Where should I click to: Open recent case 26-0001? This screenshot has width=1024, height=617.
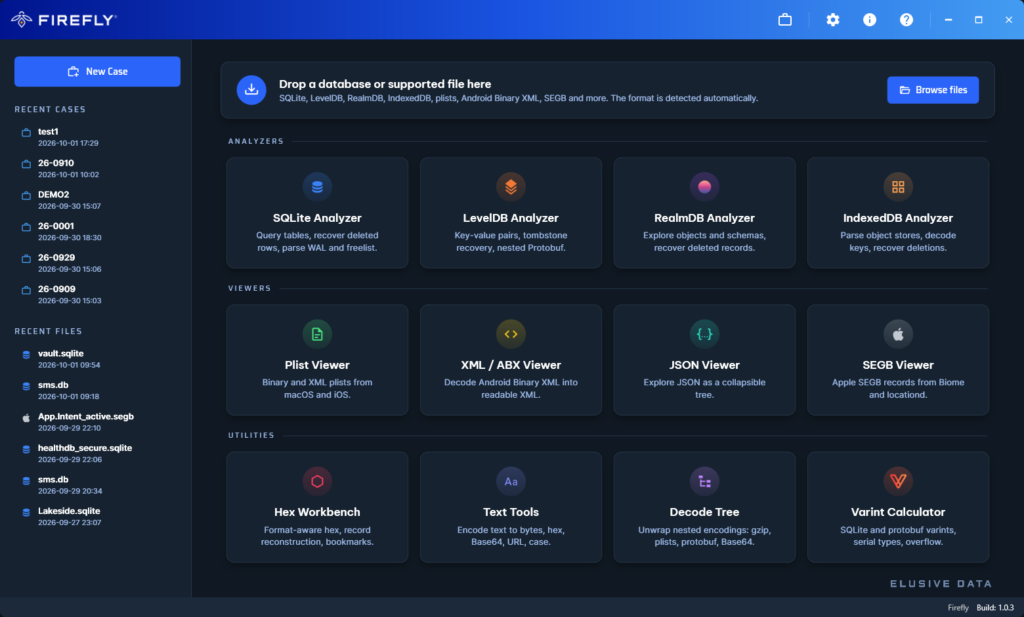coord(97,231)
